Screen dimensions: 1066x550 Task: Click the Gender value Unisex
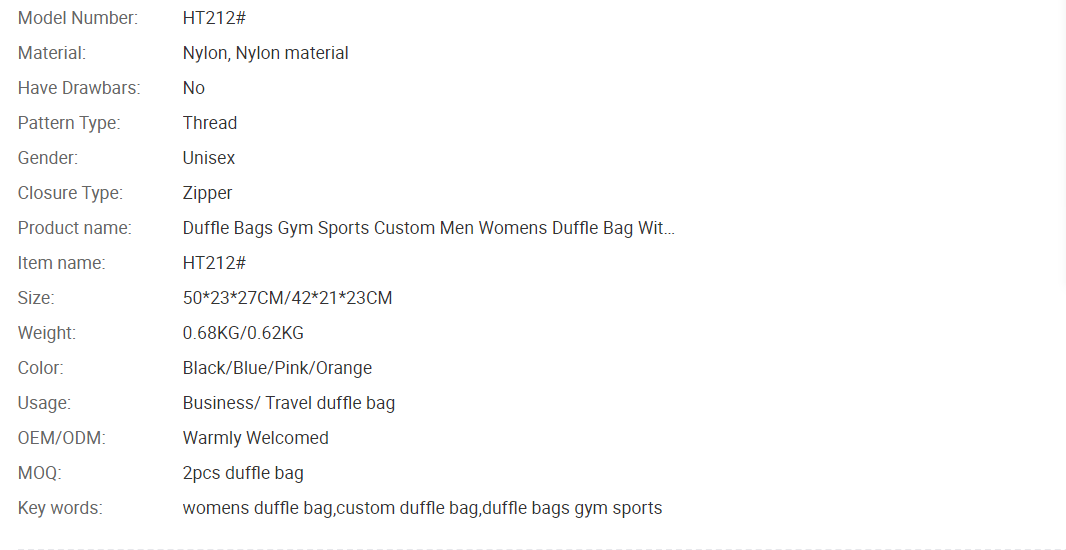(x=209, y=158)
